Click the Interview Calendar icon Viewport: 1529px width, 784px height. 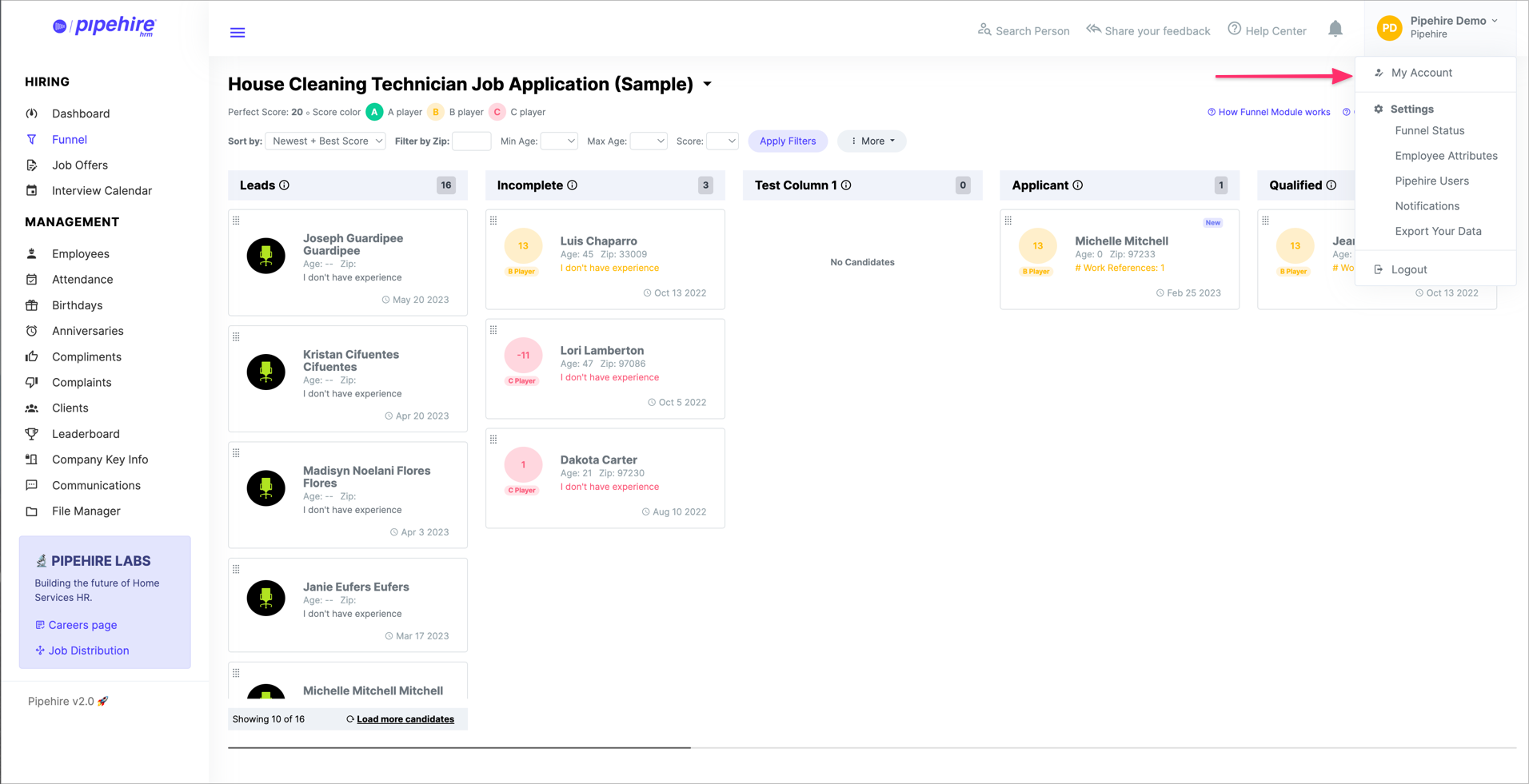(32, 190)
